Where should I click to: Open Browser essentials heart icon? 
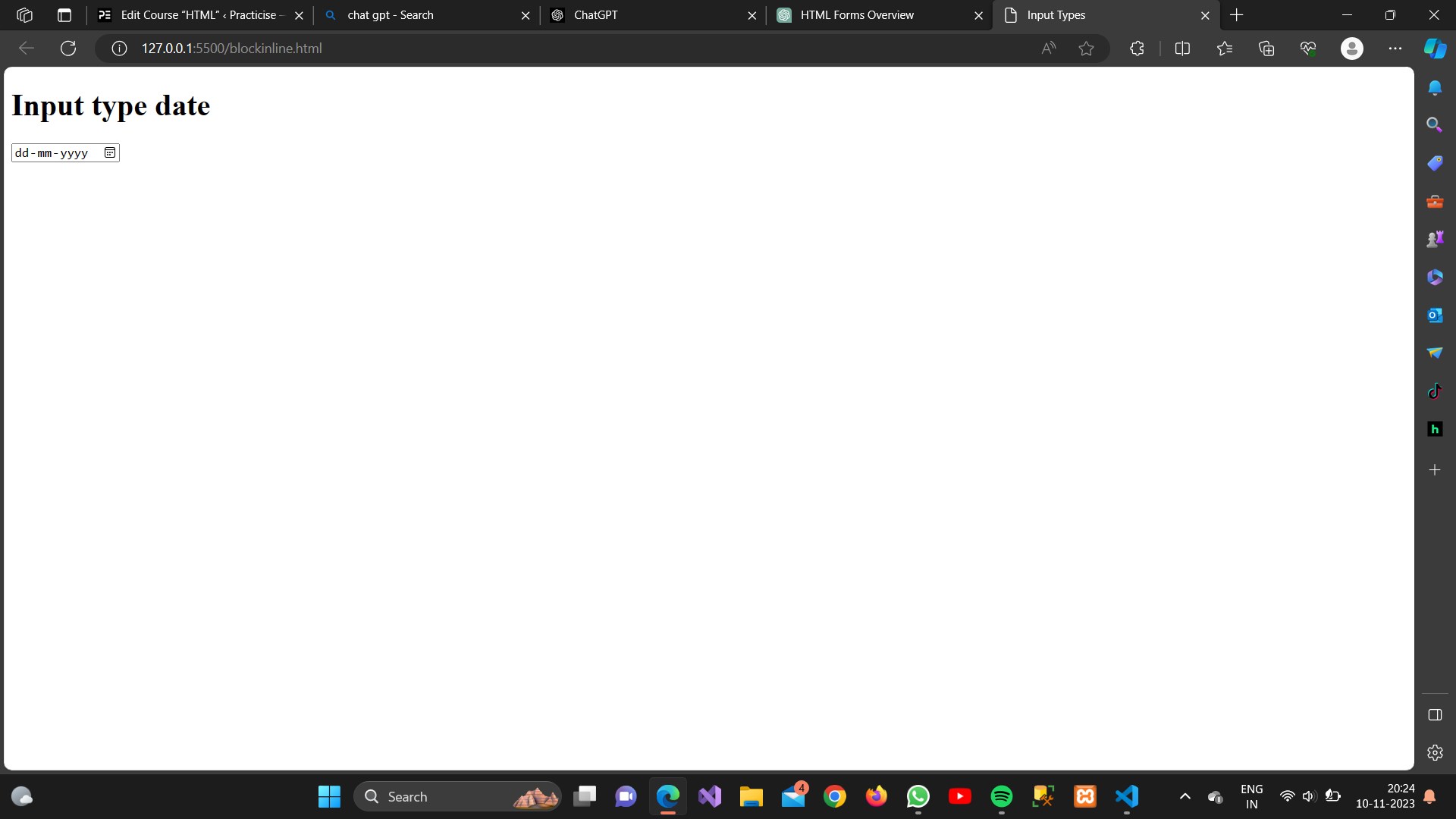(x=1308, y=49)
